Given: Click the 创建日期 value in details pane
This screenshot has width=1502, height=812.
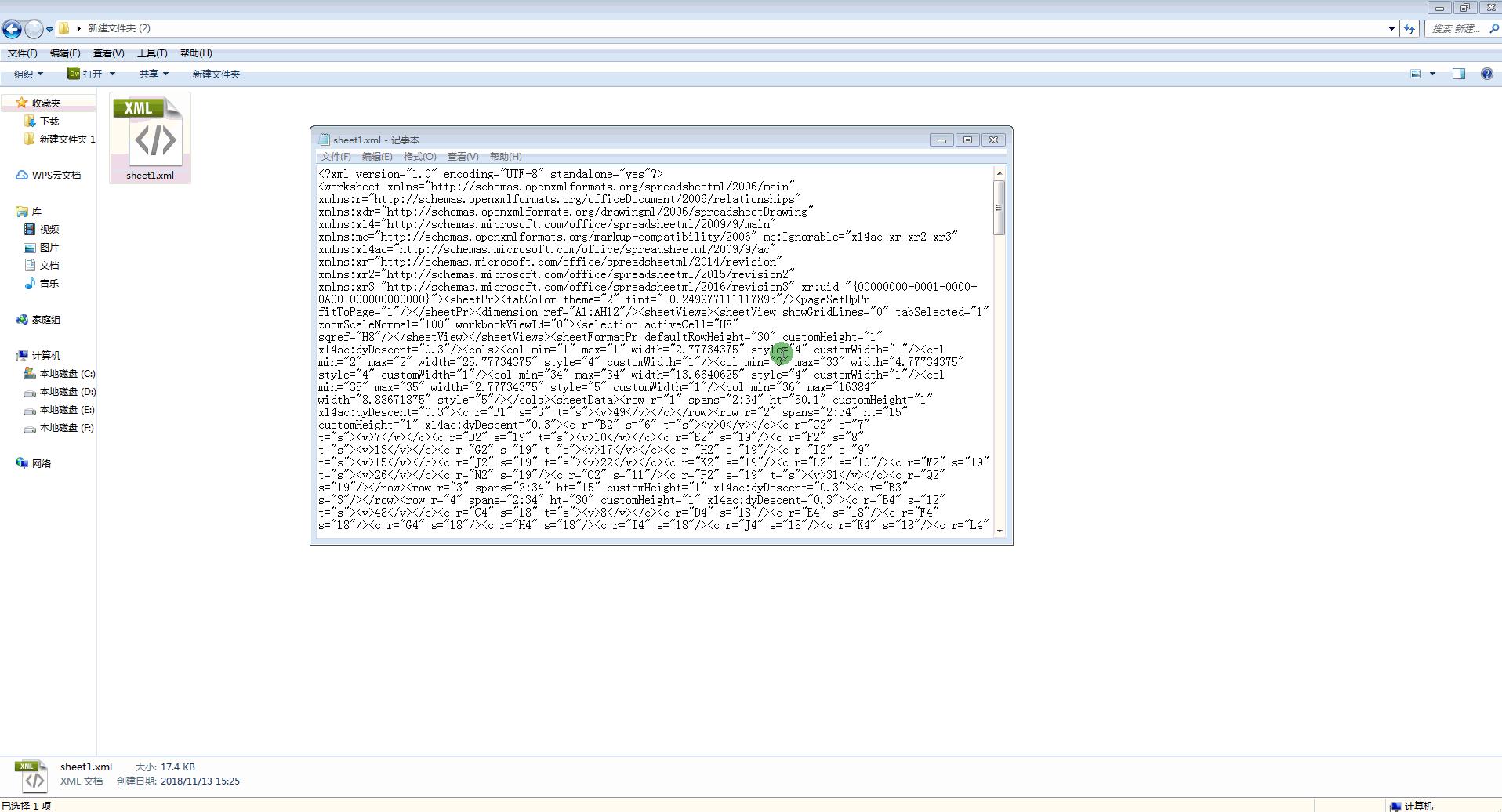Looking at the screenshot, I should pyautogui.click(x=200, y=781).
